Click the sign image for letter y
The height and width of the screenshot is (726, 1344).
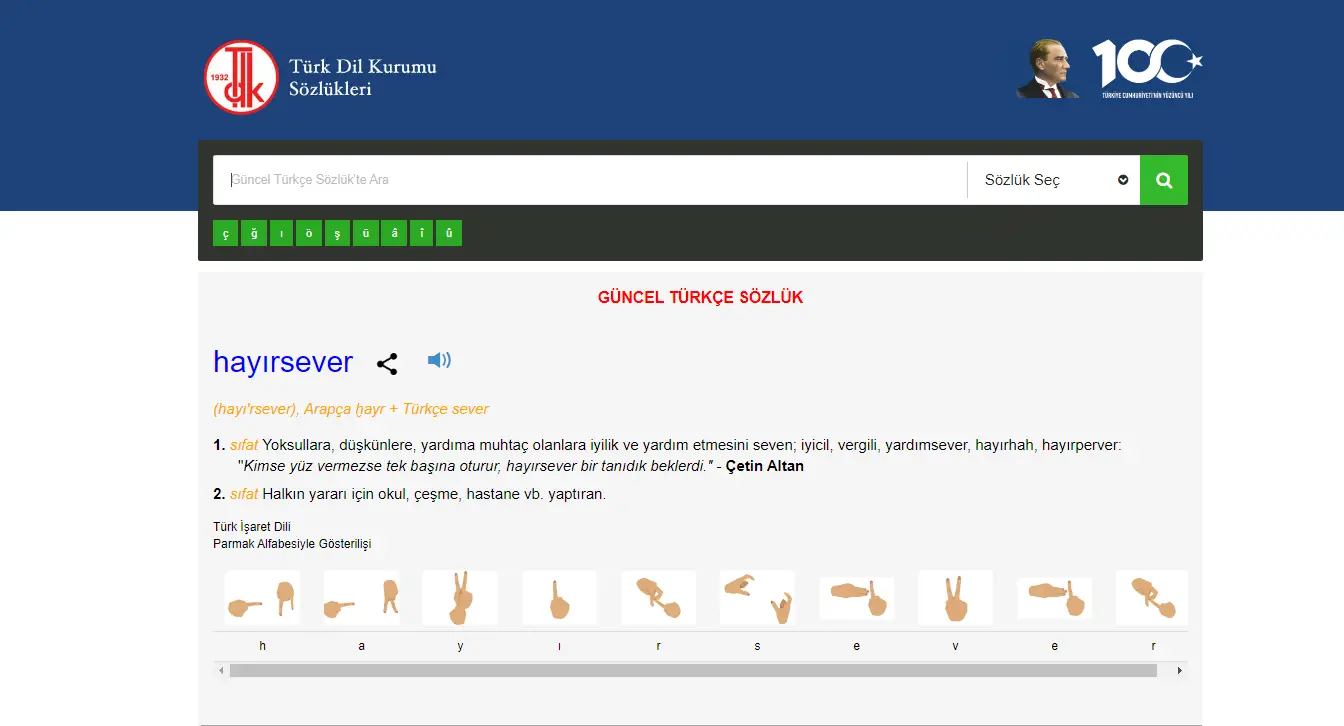pos(460,598)
